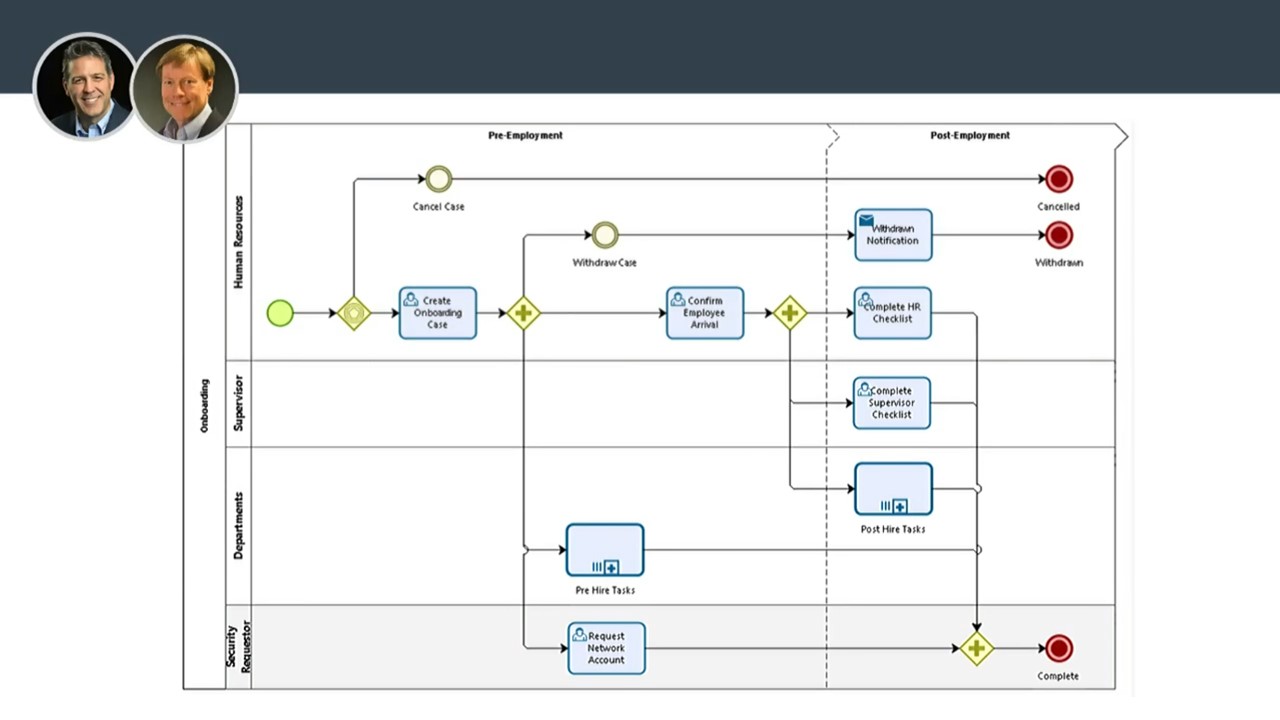Select the Cancel Case intermediate event
Image resolution: width=1280 pixels, height=720 pixels.
pos(438,180)
